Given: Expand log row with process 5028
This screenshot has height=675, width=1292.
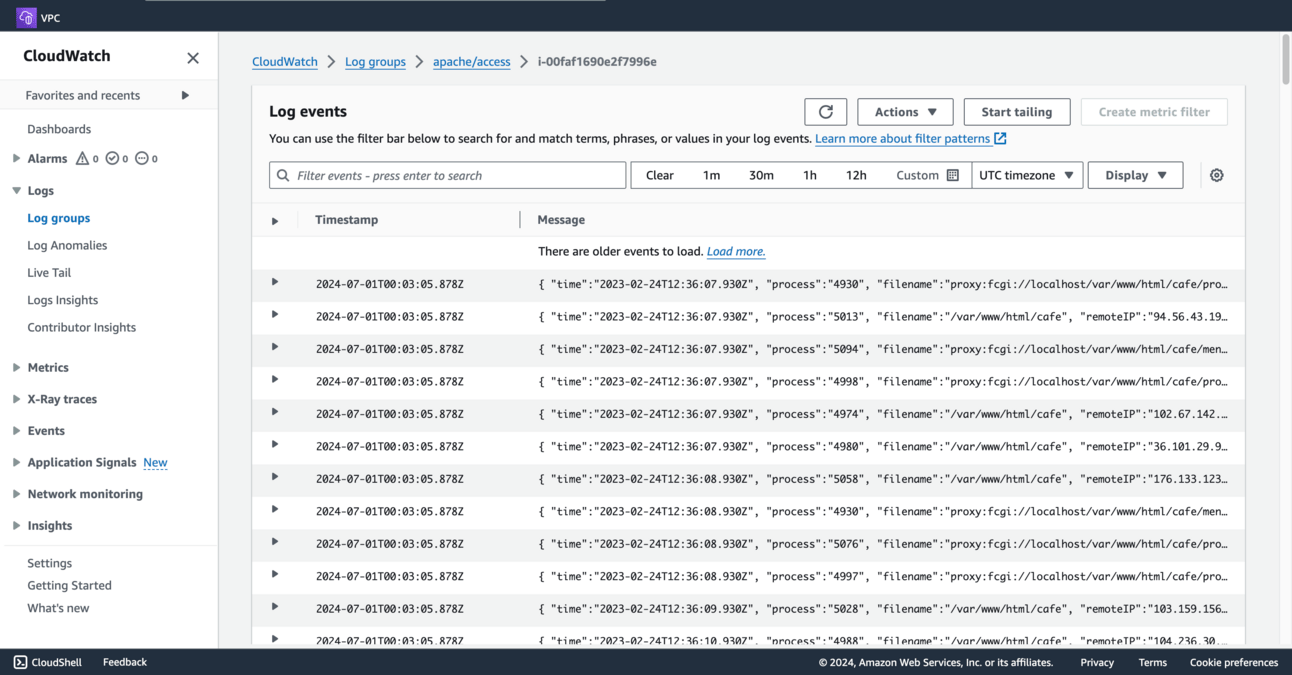Looking at the screenshot, I should point(275,607).
